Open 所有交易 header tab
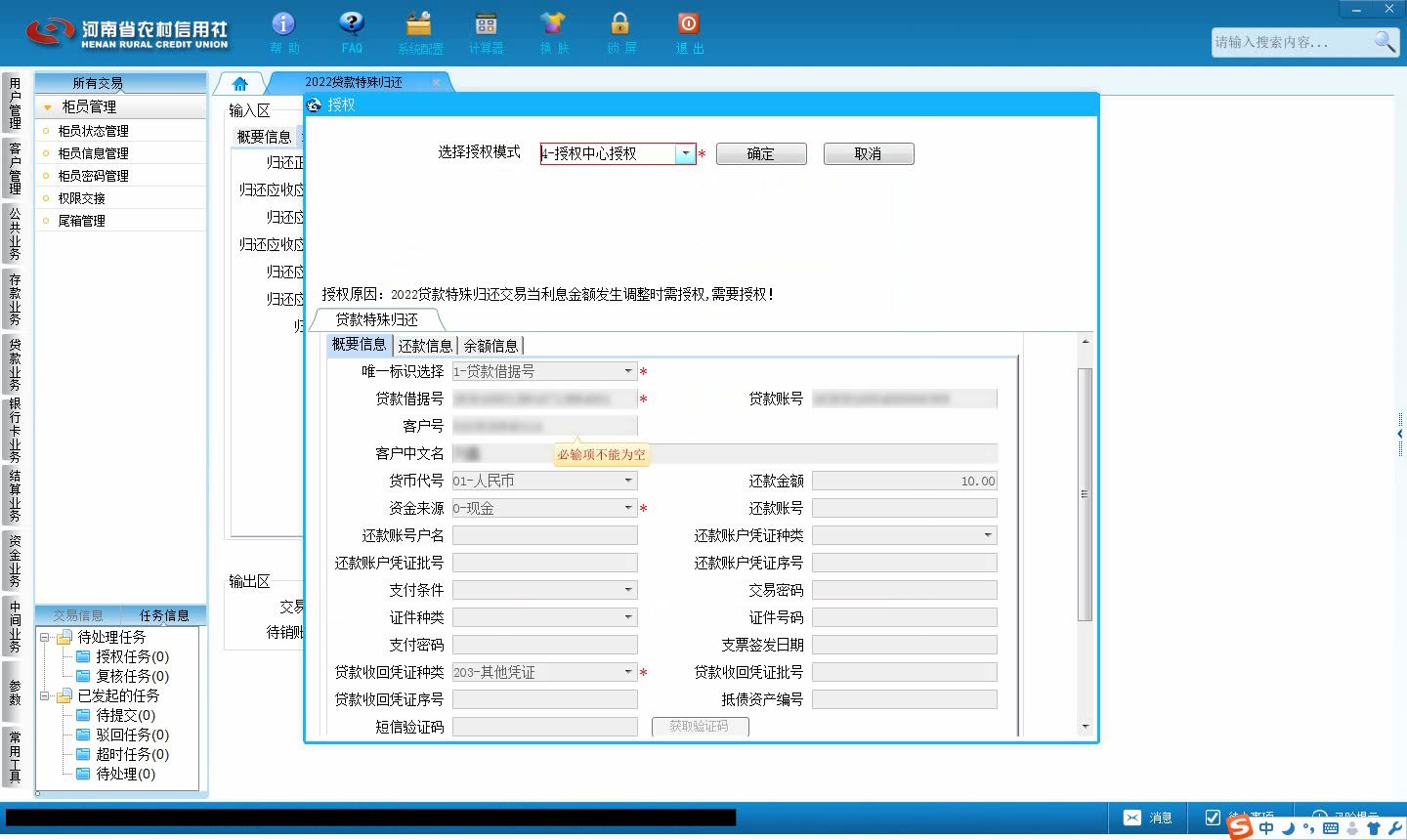1407x840 pixels. pyautogui.click(x=98, y=83)
